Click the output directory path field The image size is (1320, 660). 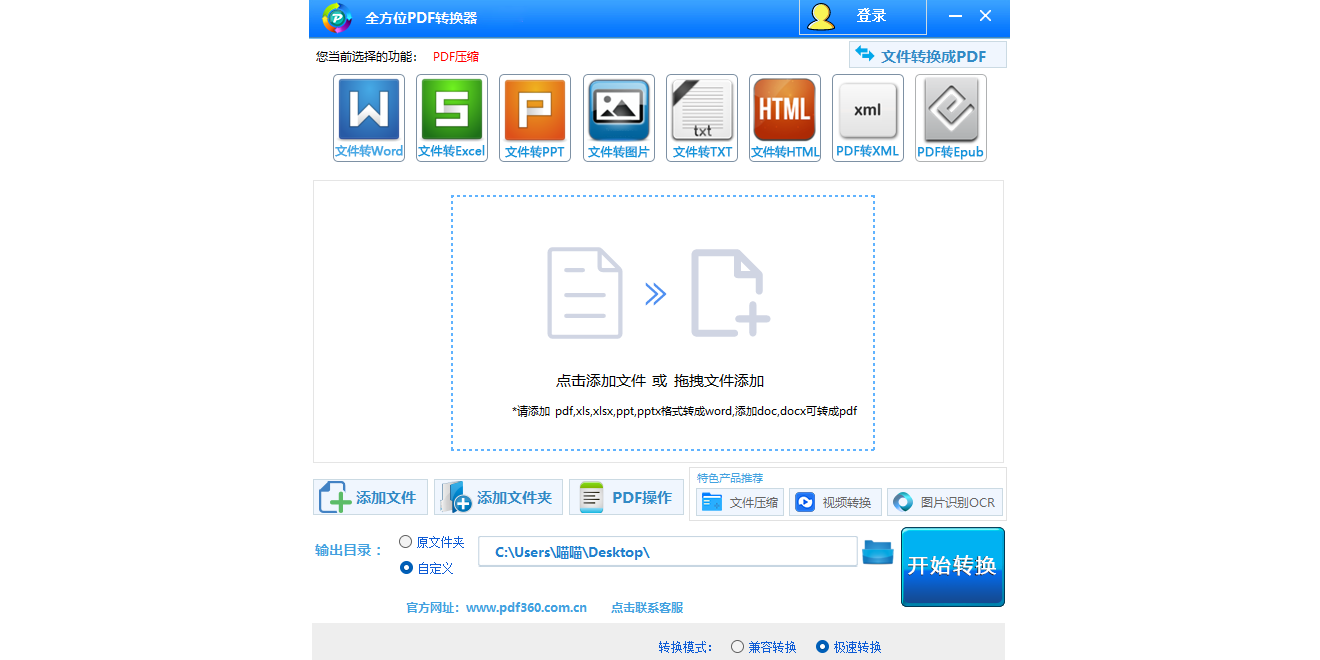667,551
